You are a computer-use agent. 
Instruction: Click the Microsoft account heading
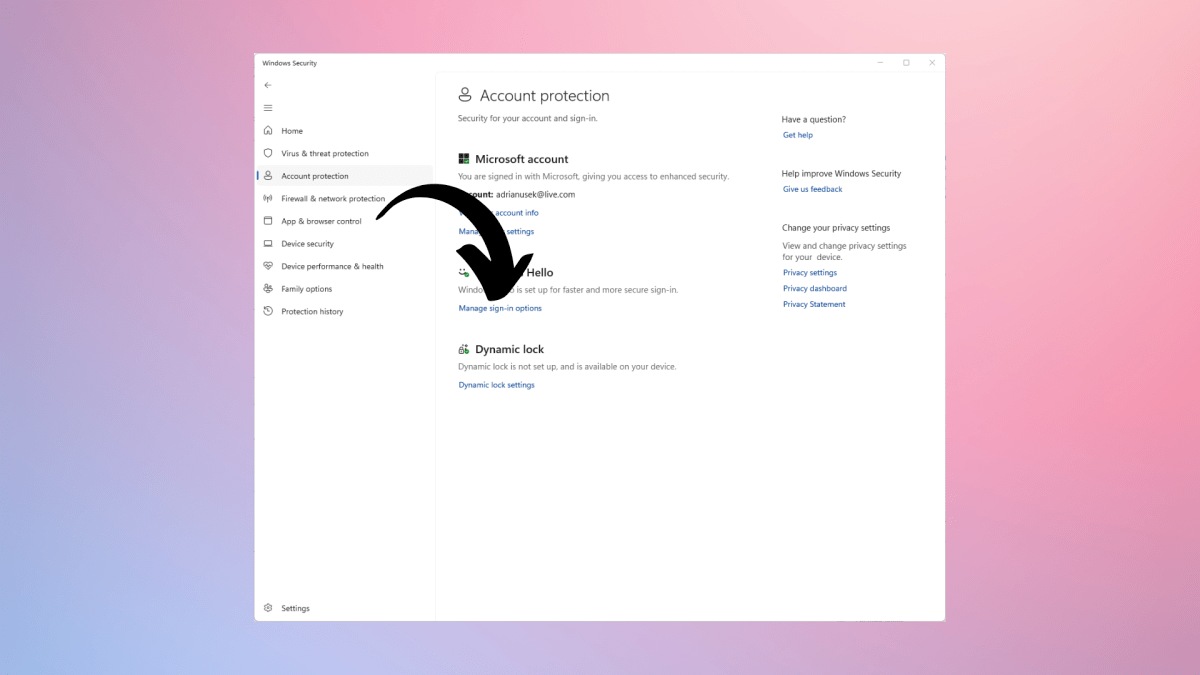pyautogui.click(x=521, y=159)
